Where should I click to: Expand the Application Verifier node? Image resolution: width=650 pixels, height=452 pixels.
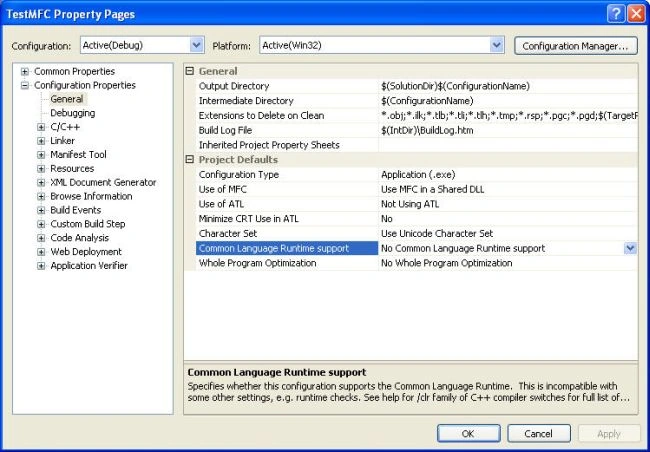pyautogui.click(x=41, y=266)
